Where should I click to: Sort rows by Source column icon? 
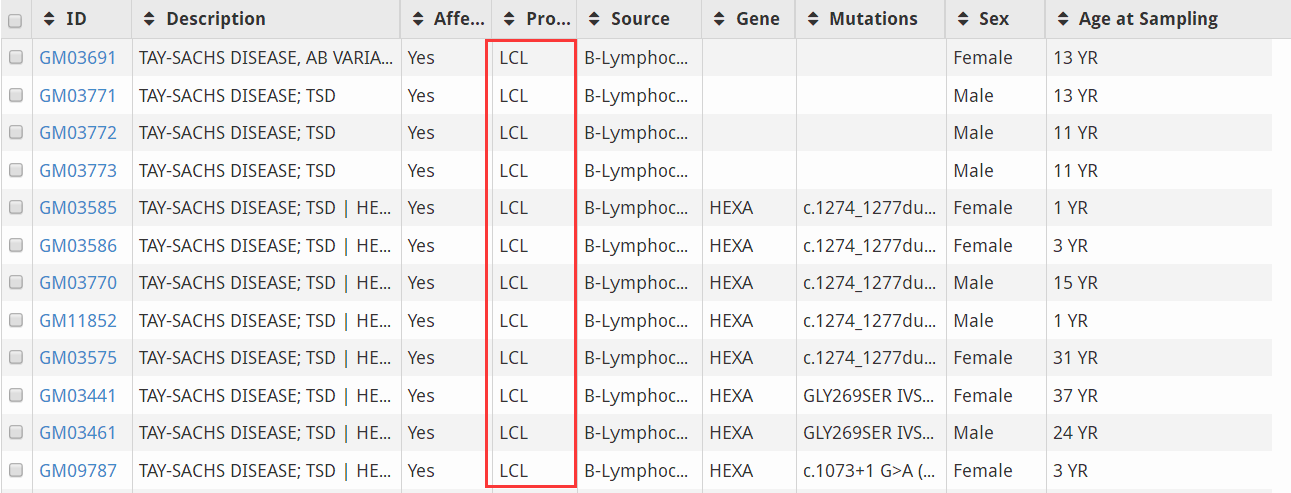coord(595,19)
